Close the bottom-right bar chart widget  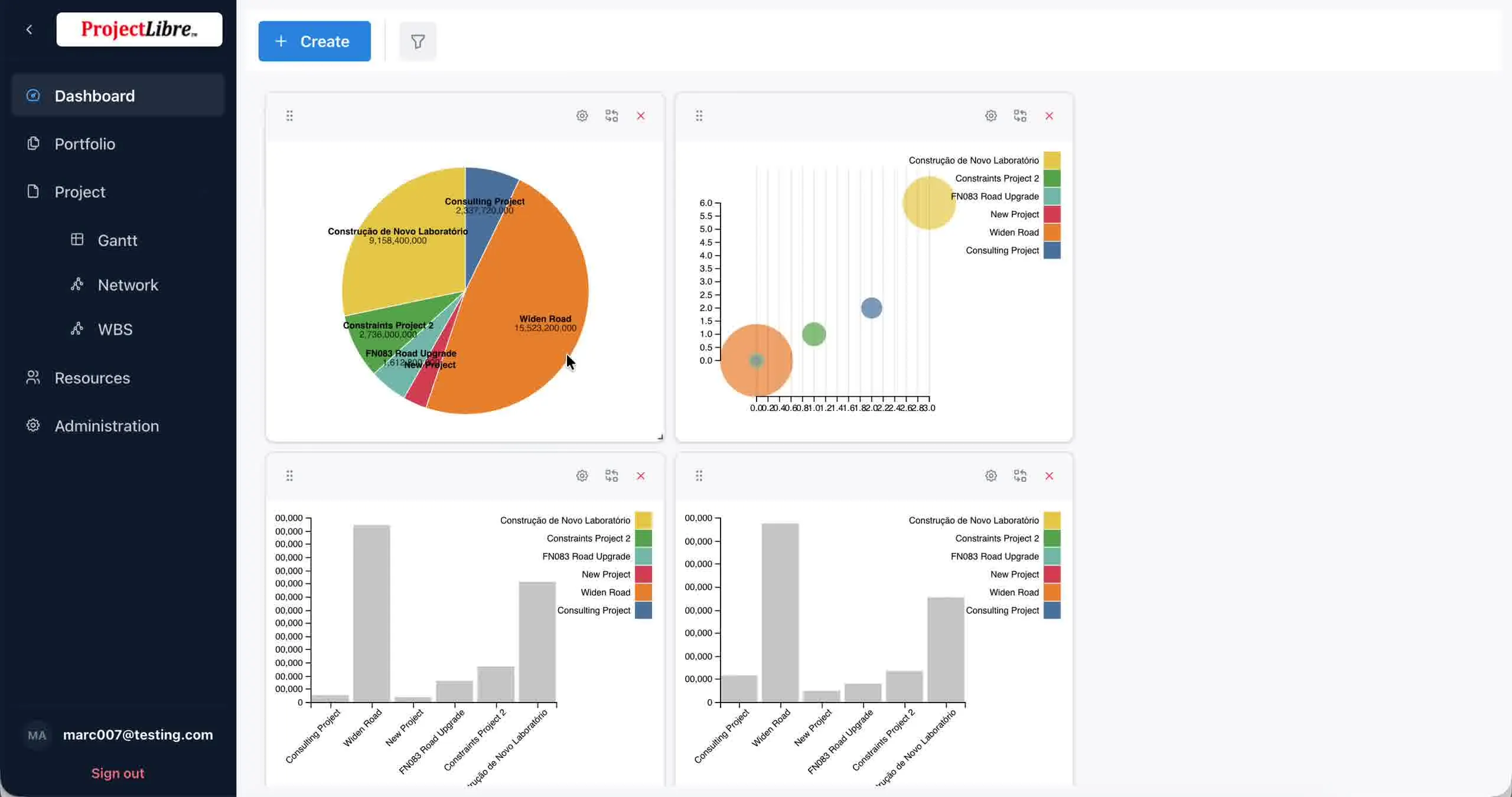click(x=1049, y=476)
